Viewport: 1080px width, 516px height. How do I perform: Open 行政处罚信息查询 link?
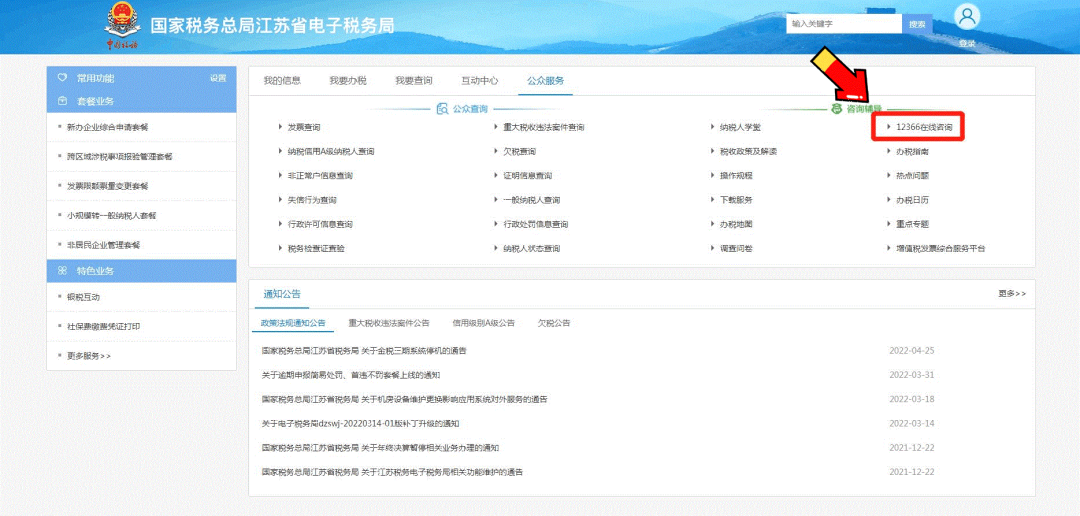tap(536, 224)
